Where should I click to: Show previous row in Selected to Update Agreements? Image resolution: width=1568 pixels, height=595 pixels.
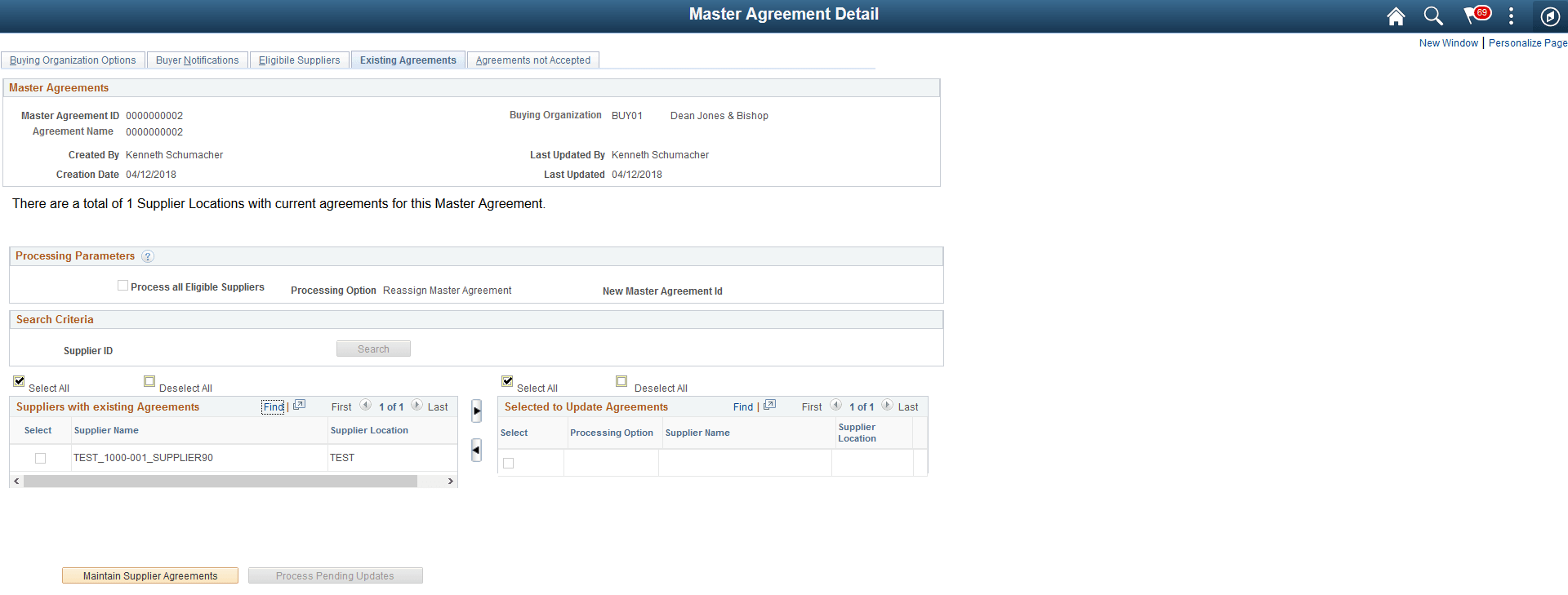point(835,405)
